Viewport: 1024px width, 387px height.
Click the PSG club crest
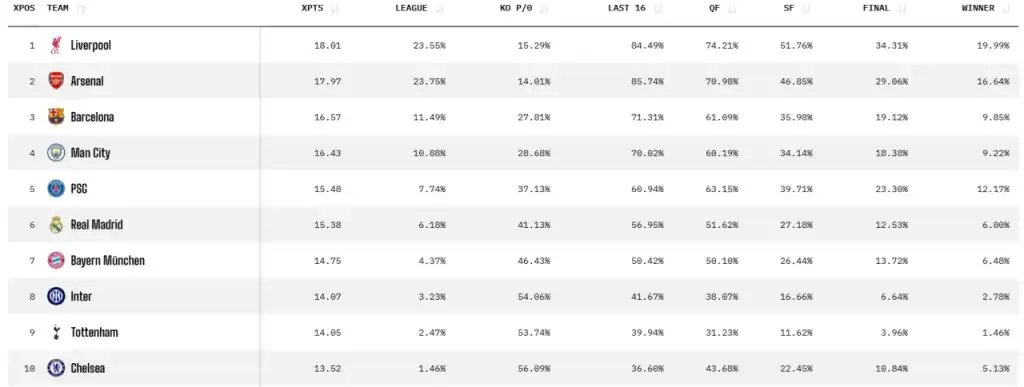(56, 189)
